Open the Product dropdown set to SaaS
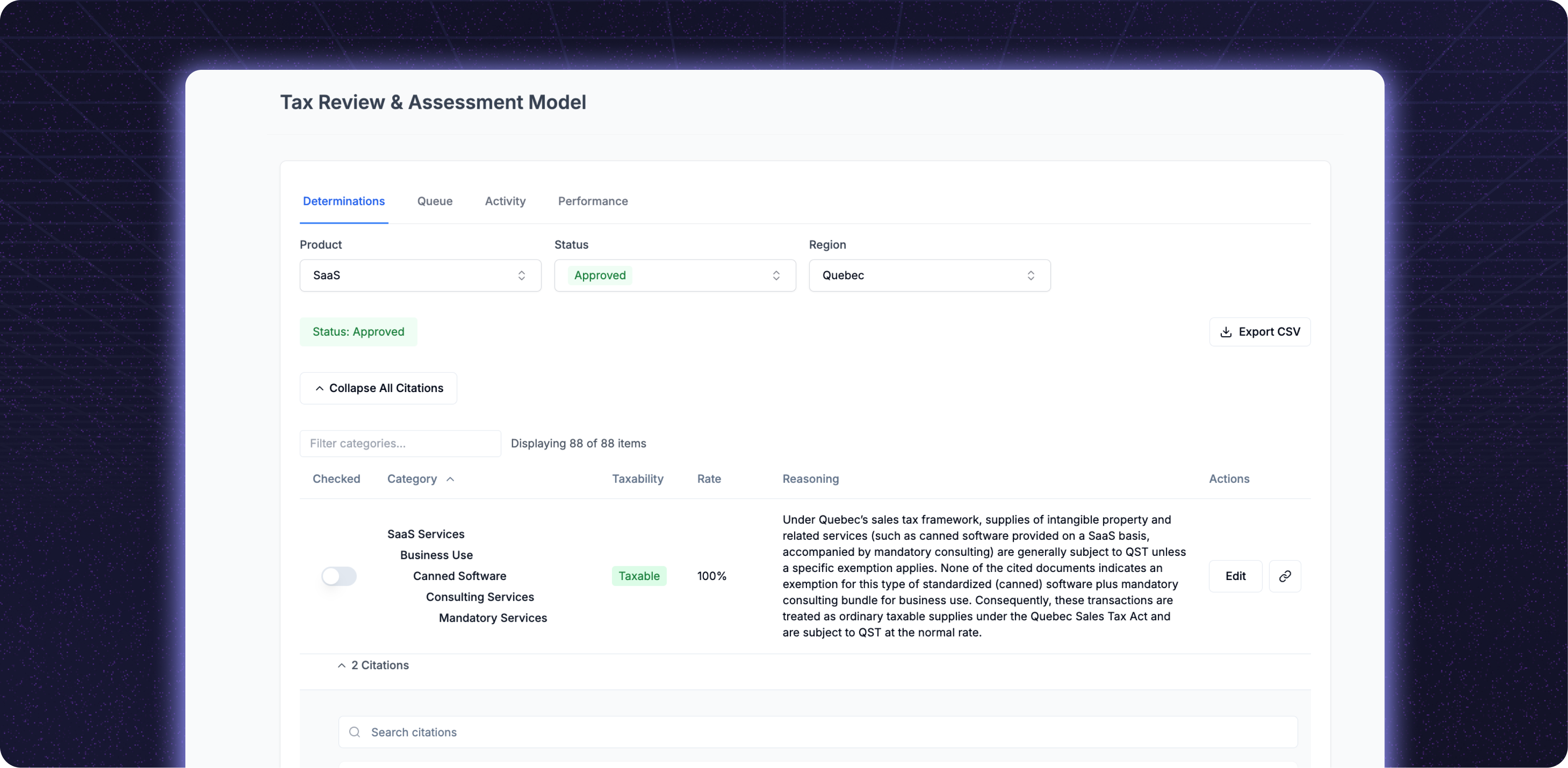This screenshot has height=768, width=1568. pos(420,275)
